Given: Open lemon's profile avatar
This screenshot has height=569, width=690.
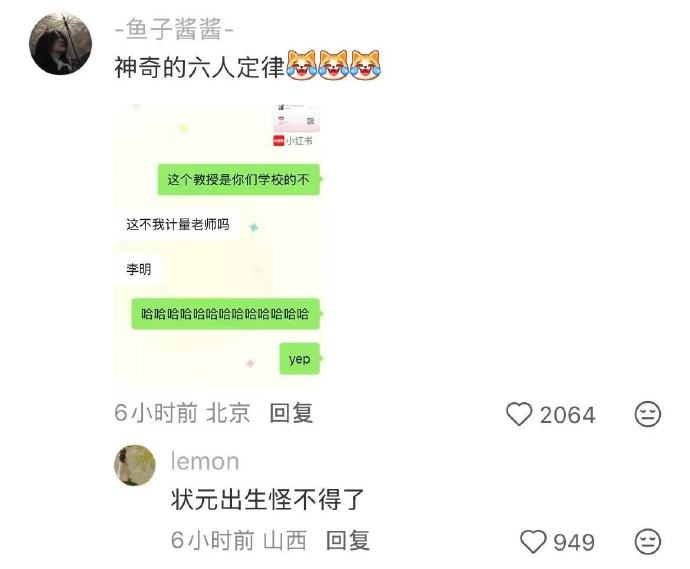Looking at the screenshot, I should [x=135, y=465].
